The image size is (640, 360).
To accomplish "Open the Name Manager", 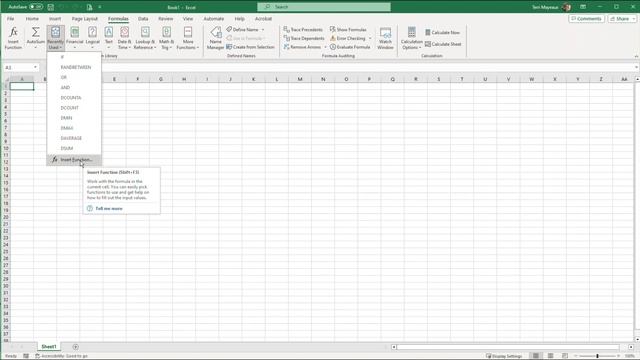I will coord(216,38).
